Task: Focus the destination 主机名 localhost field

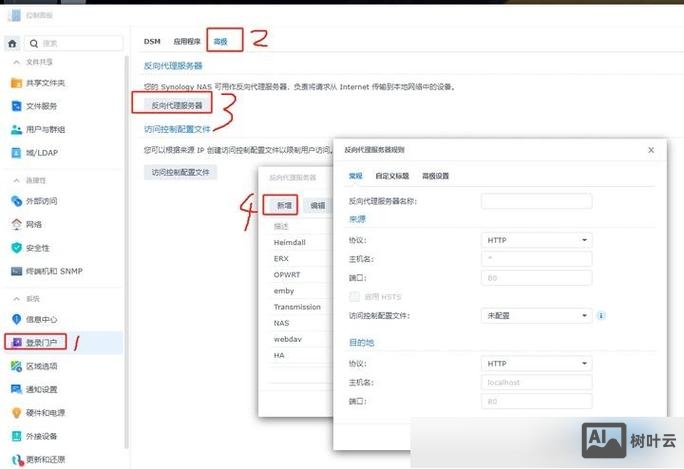Action: (537, 382)
